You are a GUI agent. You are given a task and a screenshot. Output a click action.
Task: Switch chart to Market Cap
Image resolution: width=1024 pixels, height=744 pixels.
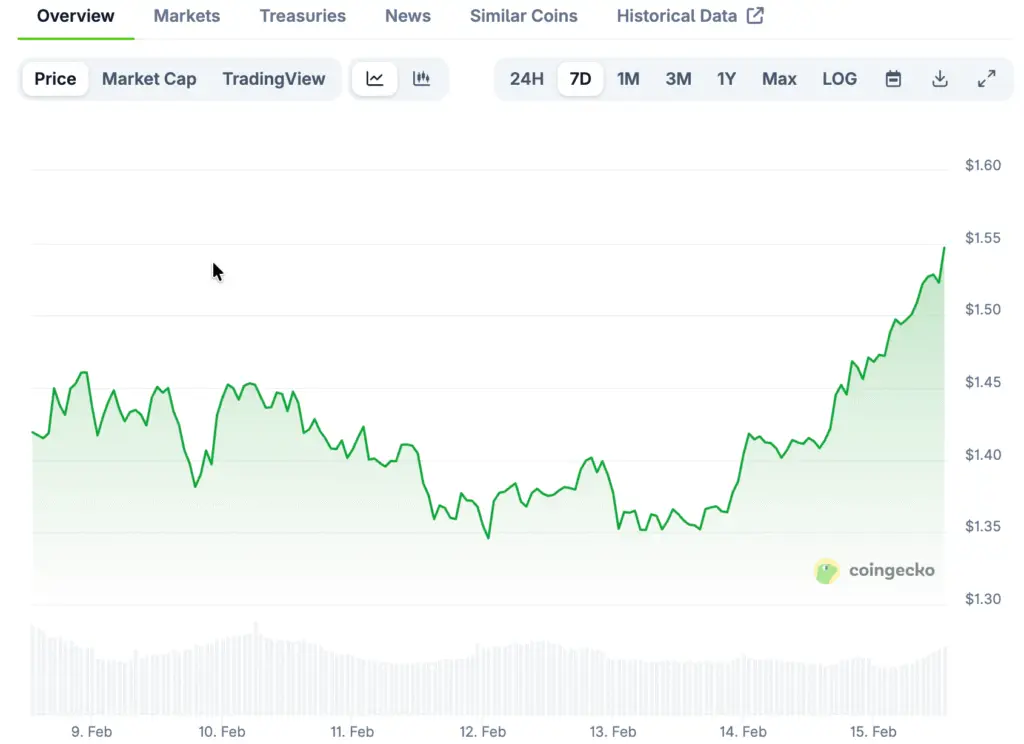pyautogui.click(x=149, y=79)
